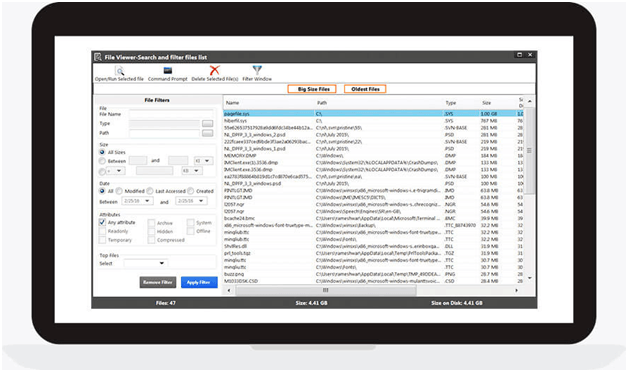628x372 pixels.
Task: Open the Command Prompt toolbar icon
Action: click(167, 71)
